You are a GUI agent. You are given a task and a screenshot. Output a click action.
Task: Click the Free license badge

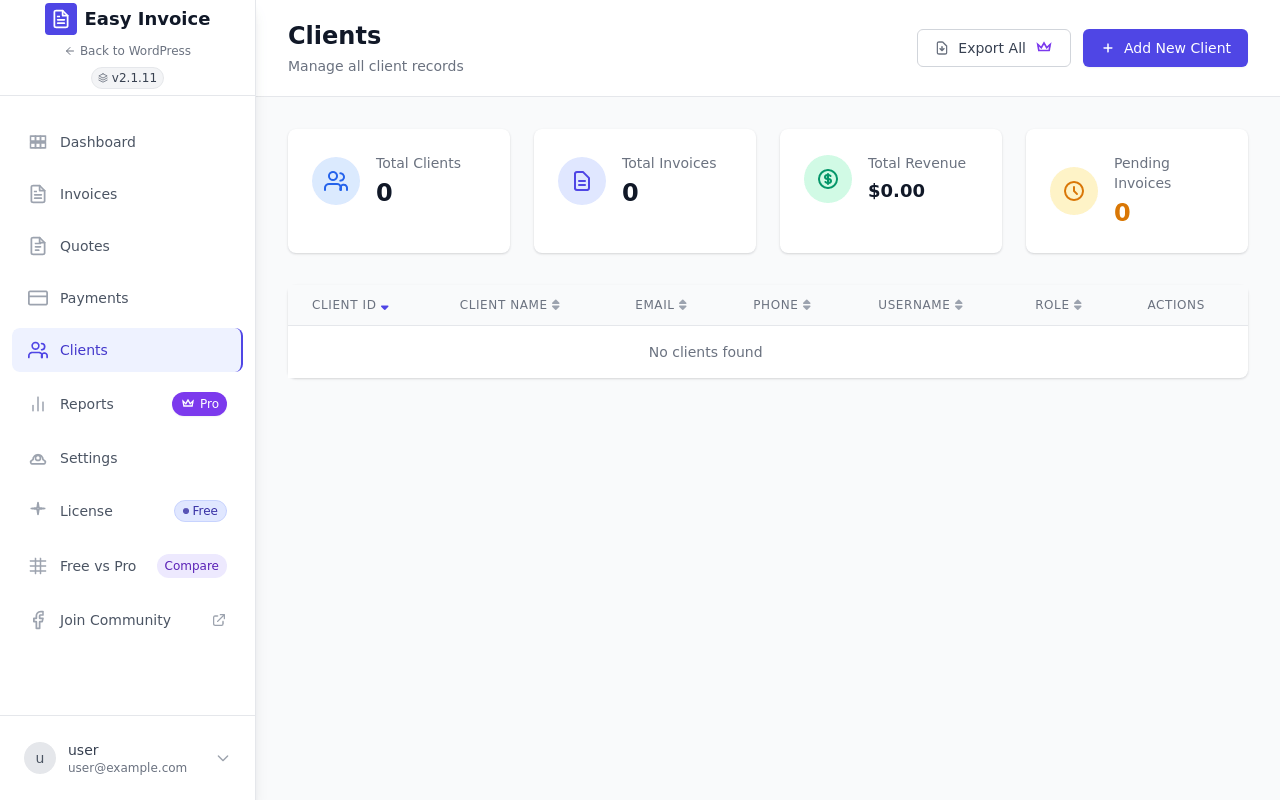coord(200,511)
